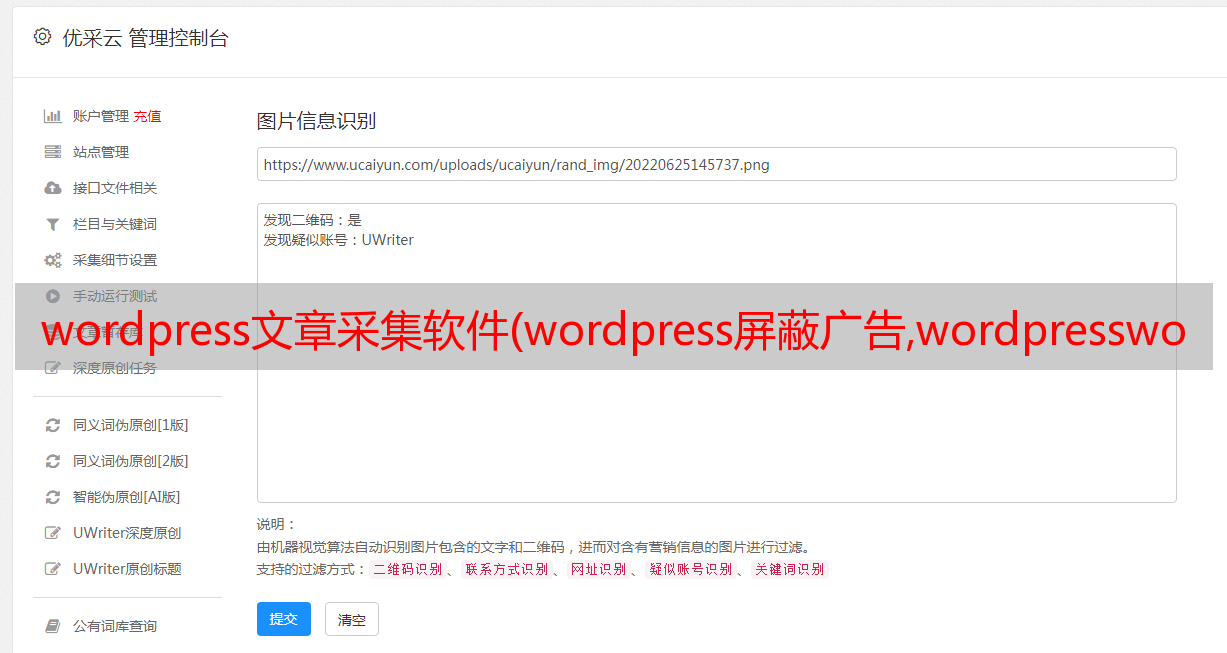Viewport: 1227px width, 653px height.
Task: Click the cloud upload icon for 接口文件相关
Action: [53, 188]
